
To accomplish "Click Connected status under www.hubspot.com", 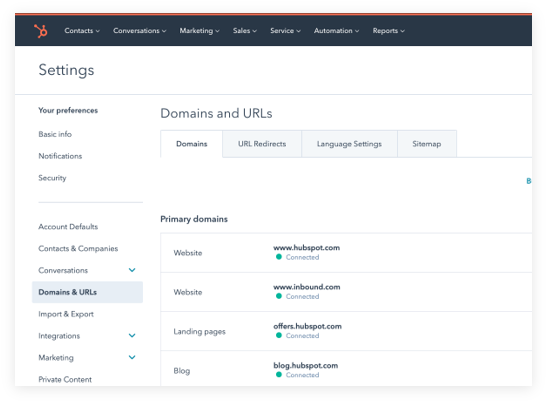I will click(x=302, y=257).
